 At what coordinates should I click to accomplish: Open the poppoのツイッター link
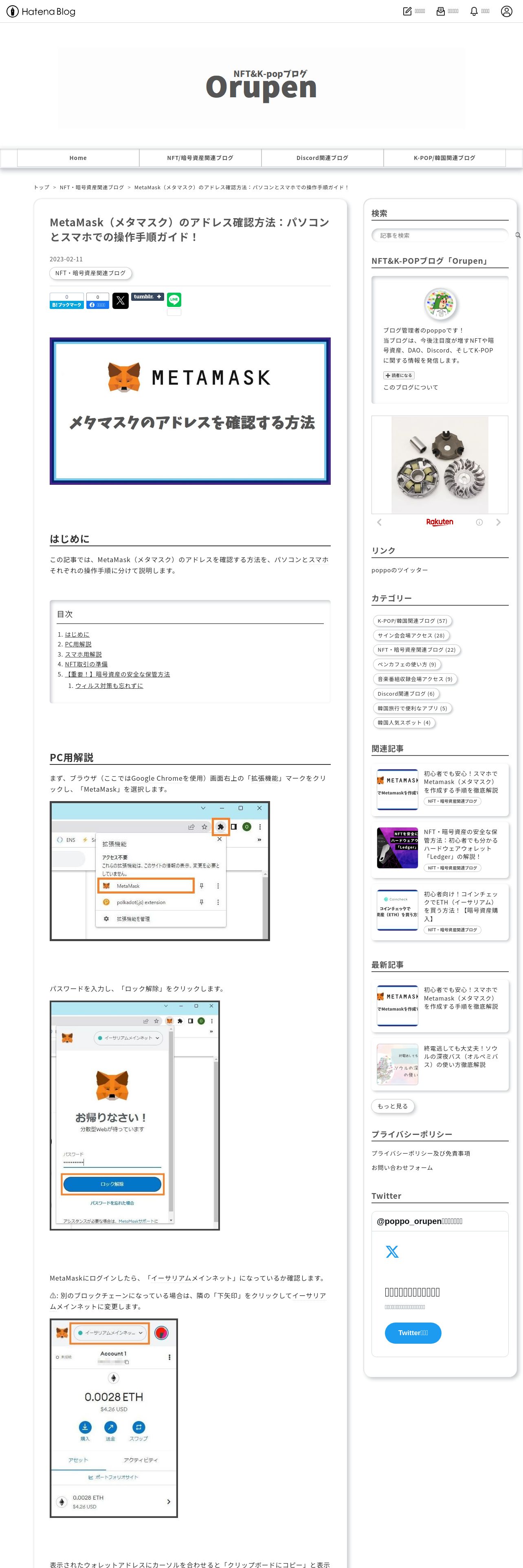click(400, 570)
